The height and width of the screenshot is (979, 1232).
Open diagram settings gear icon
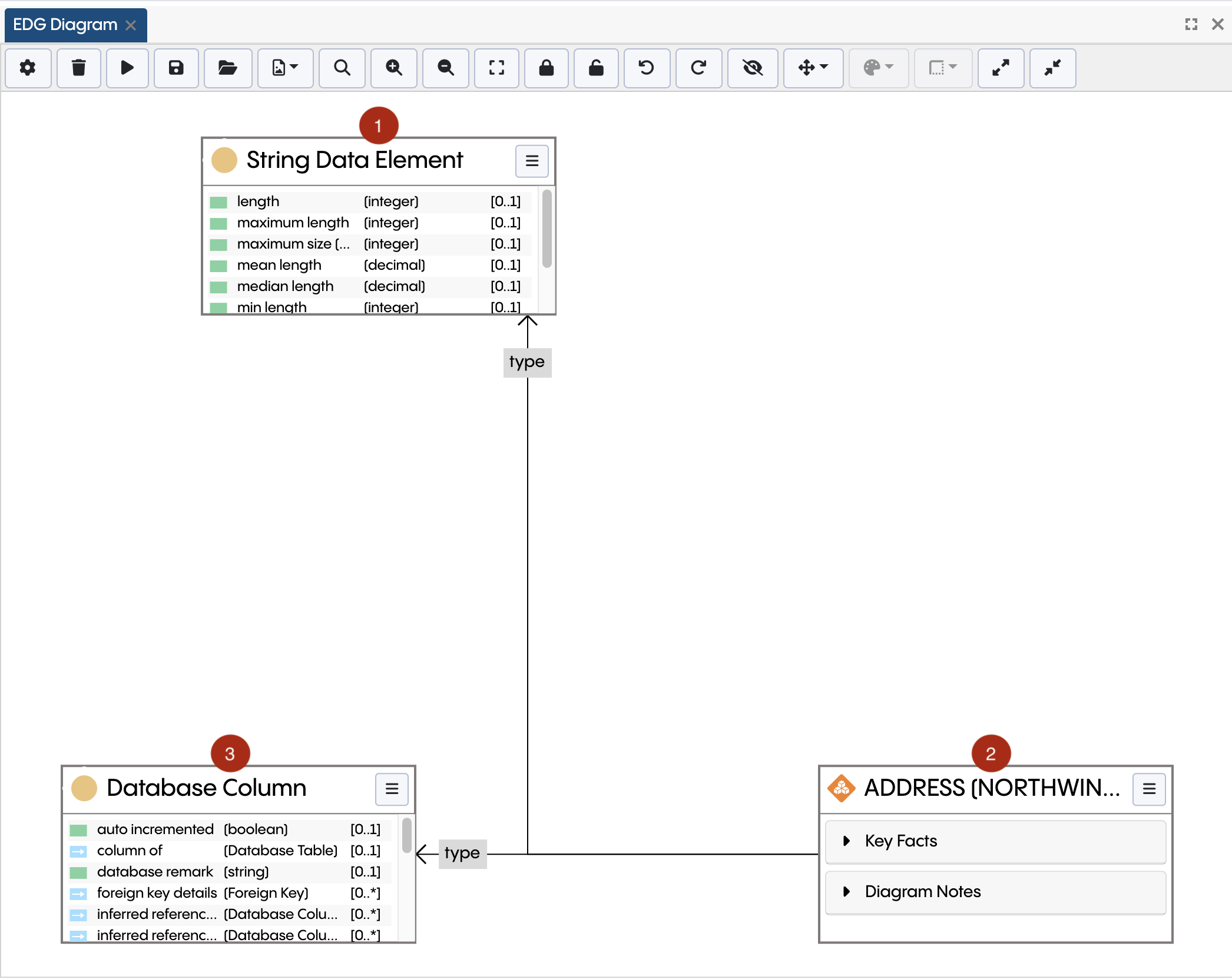coord(28,68)
